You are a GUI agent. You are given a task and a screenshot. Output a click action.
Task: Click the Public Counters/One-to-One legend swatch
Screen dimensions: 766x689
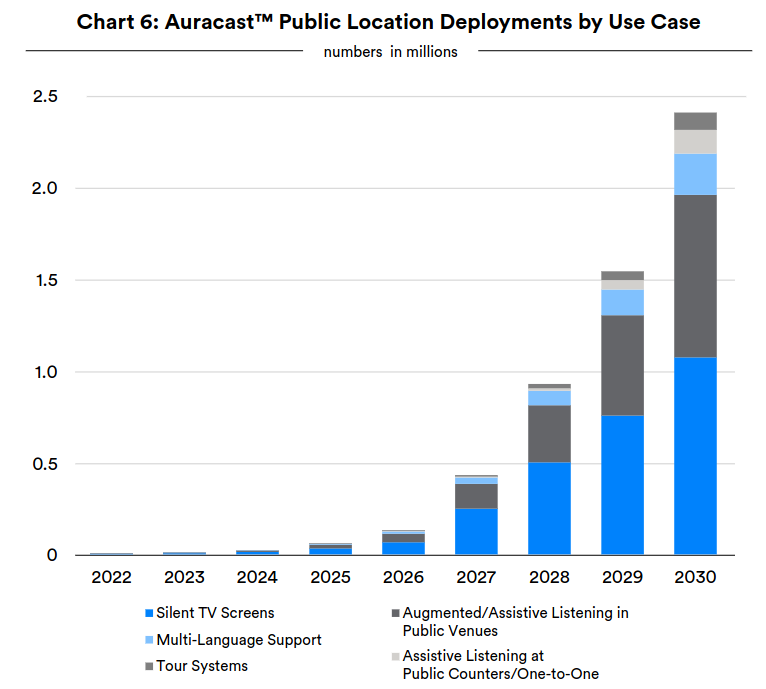[394, 657]
